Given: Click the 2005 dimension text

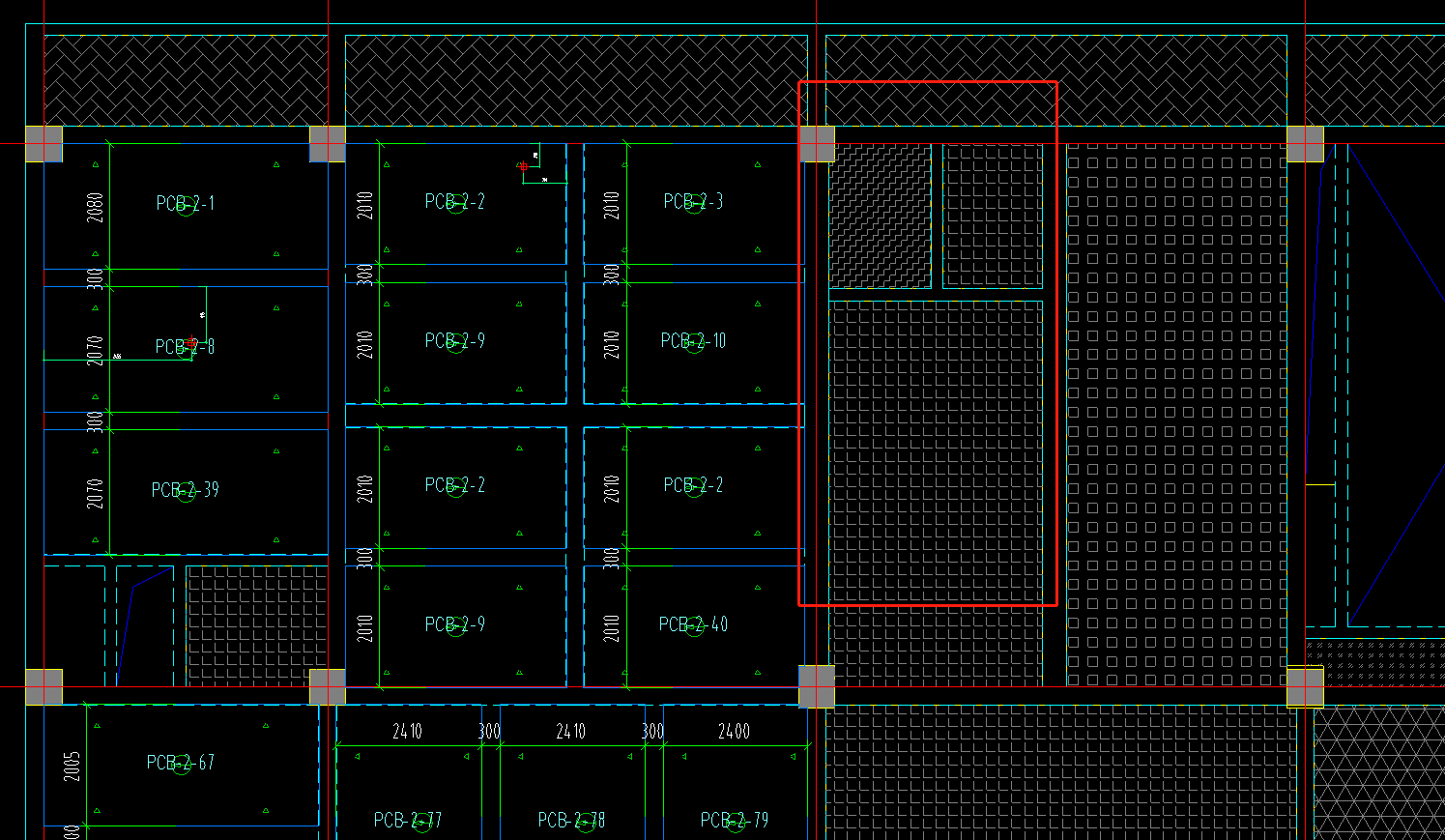Looking at the screenshot, I should tap(72, 767).
